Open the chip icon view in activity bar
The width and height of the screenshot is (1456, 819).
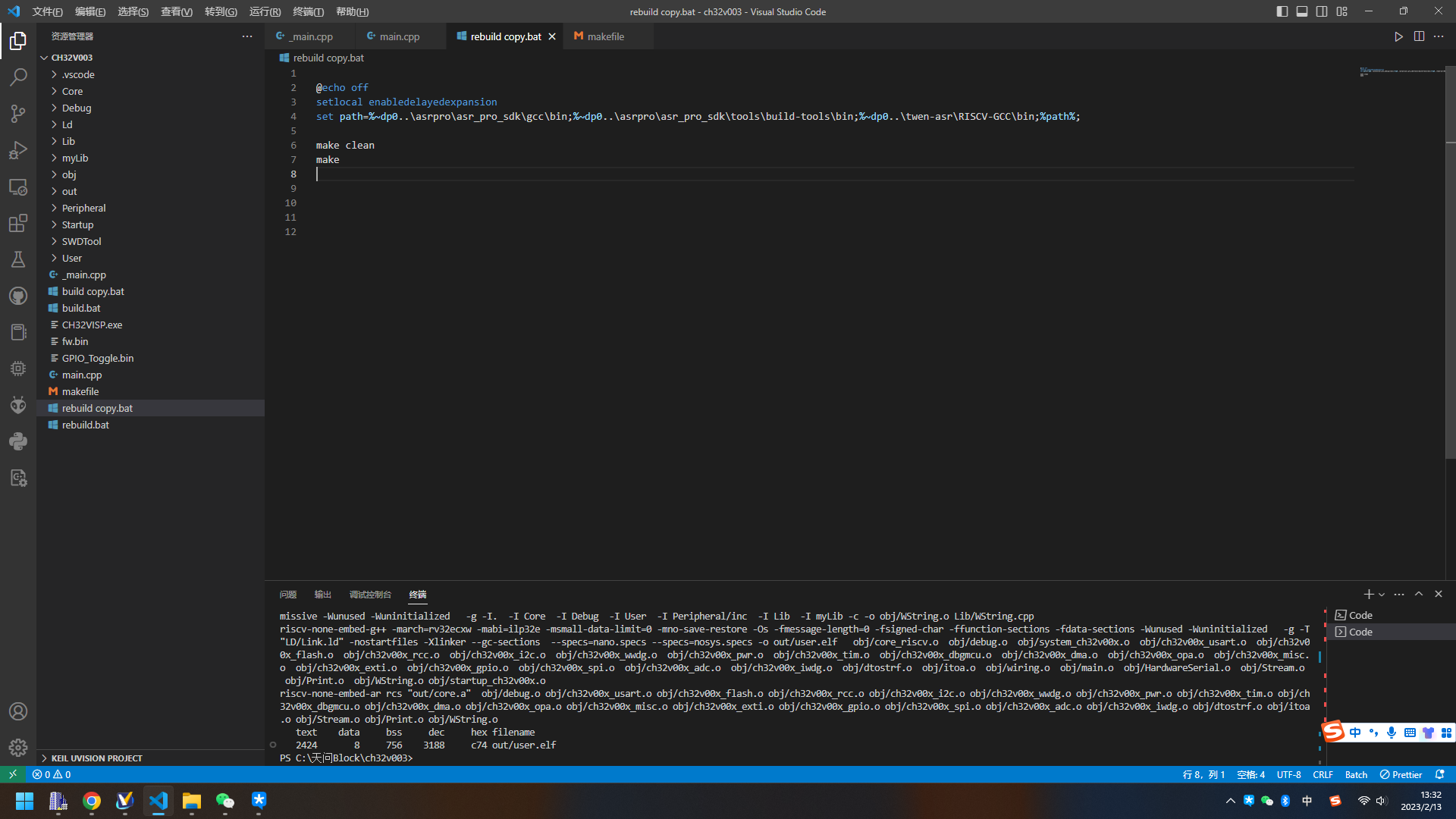[x=18, y=369]
